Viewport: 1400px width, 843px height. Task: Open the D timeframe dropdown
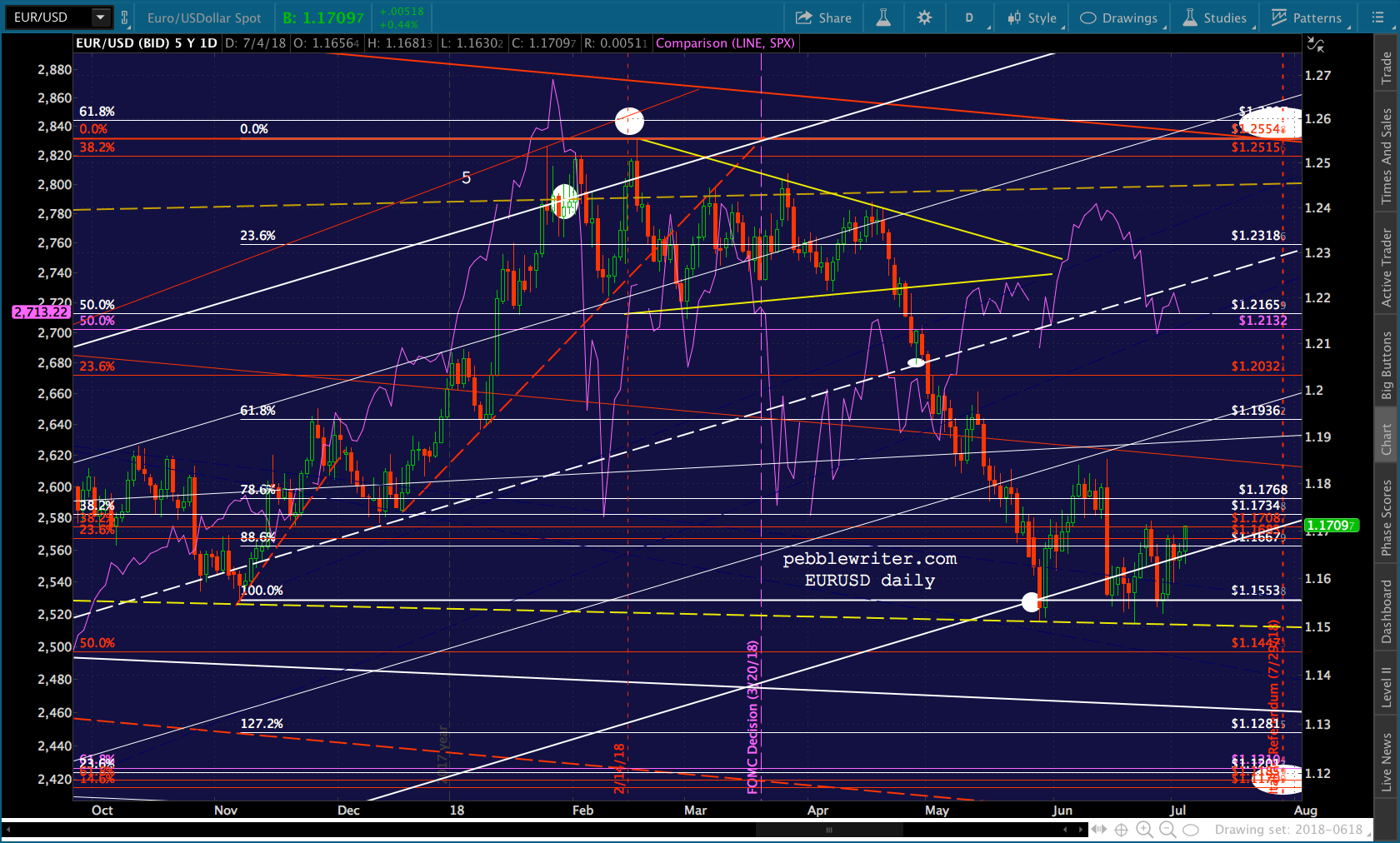[x=971, y=17]
